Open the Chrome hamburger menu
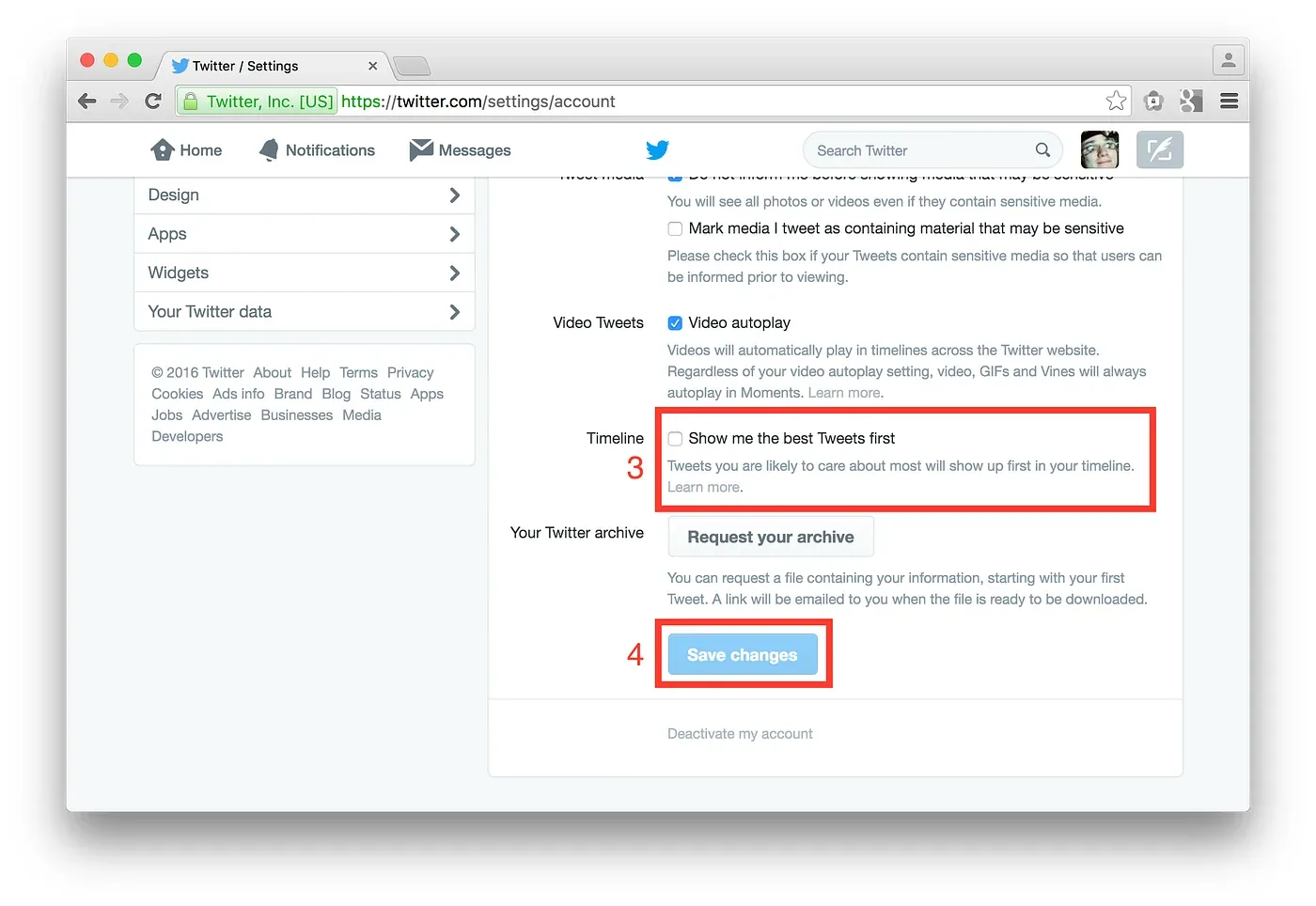The image size is (1316, 906). [x=1229, y=101]
